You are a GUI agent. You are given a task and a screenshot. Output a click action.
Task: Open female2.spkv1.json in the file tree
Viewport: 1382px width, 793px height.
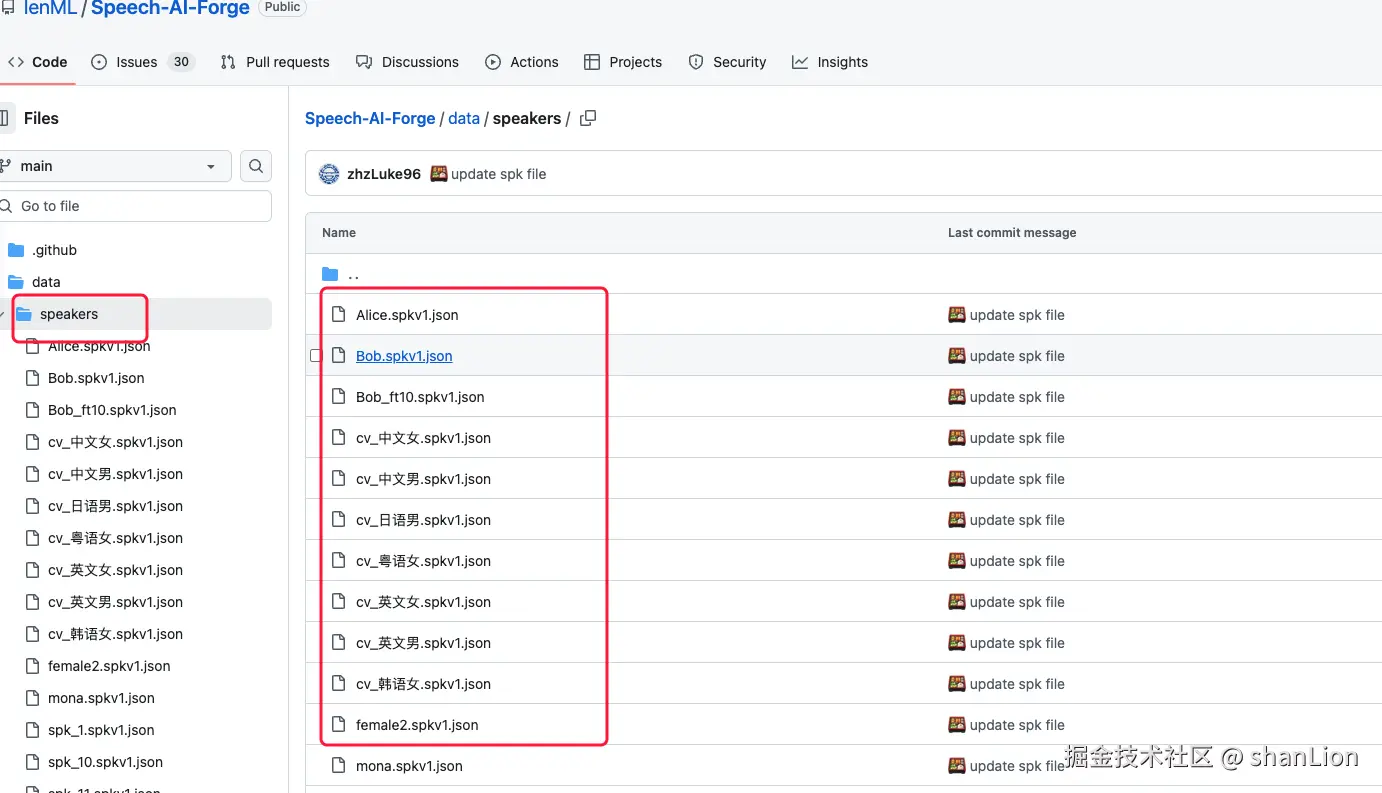click(x=109, y=666)
